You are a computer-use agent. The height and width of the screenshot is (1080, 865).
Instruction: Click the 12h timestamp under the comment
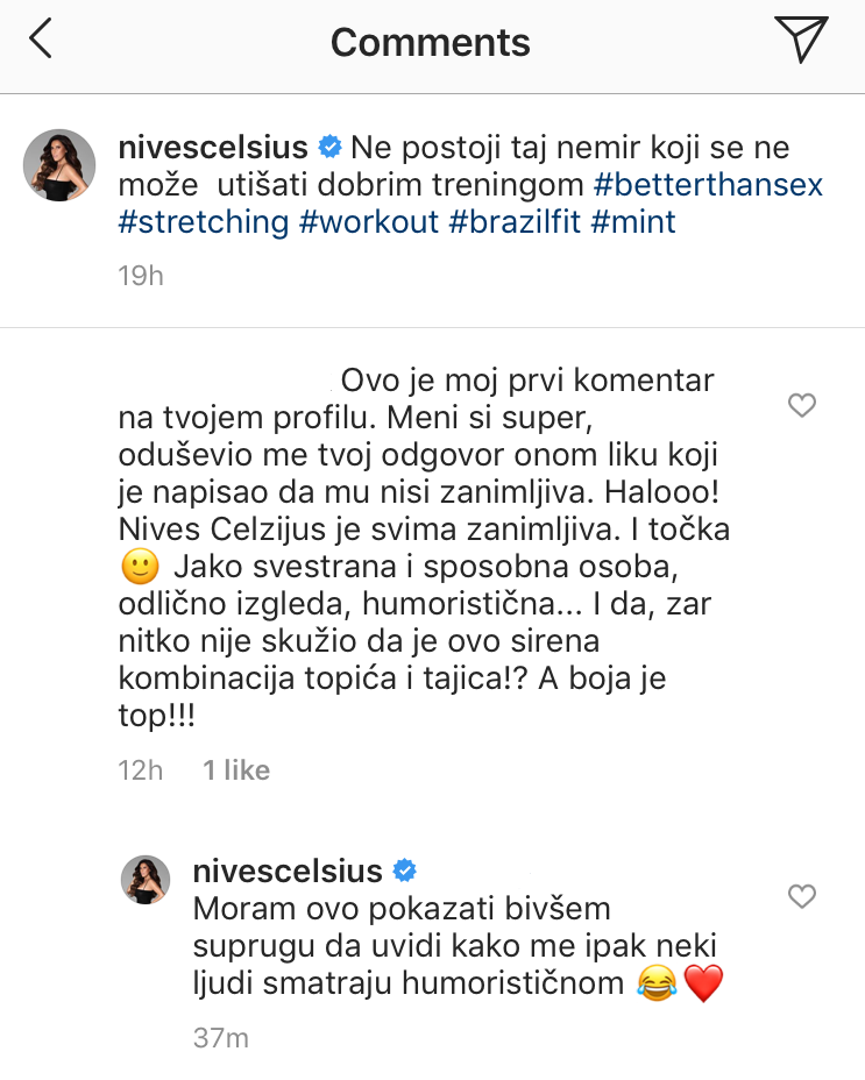140,769
